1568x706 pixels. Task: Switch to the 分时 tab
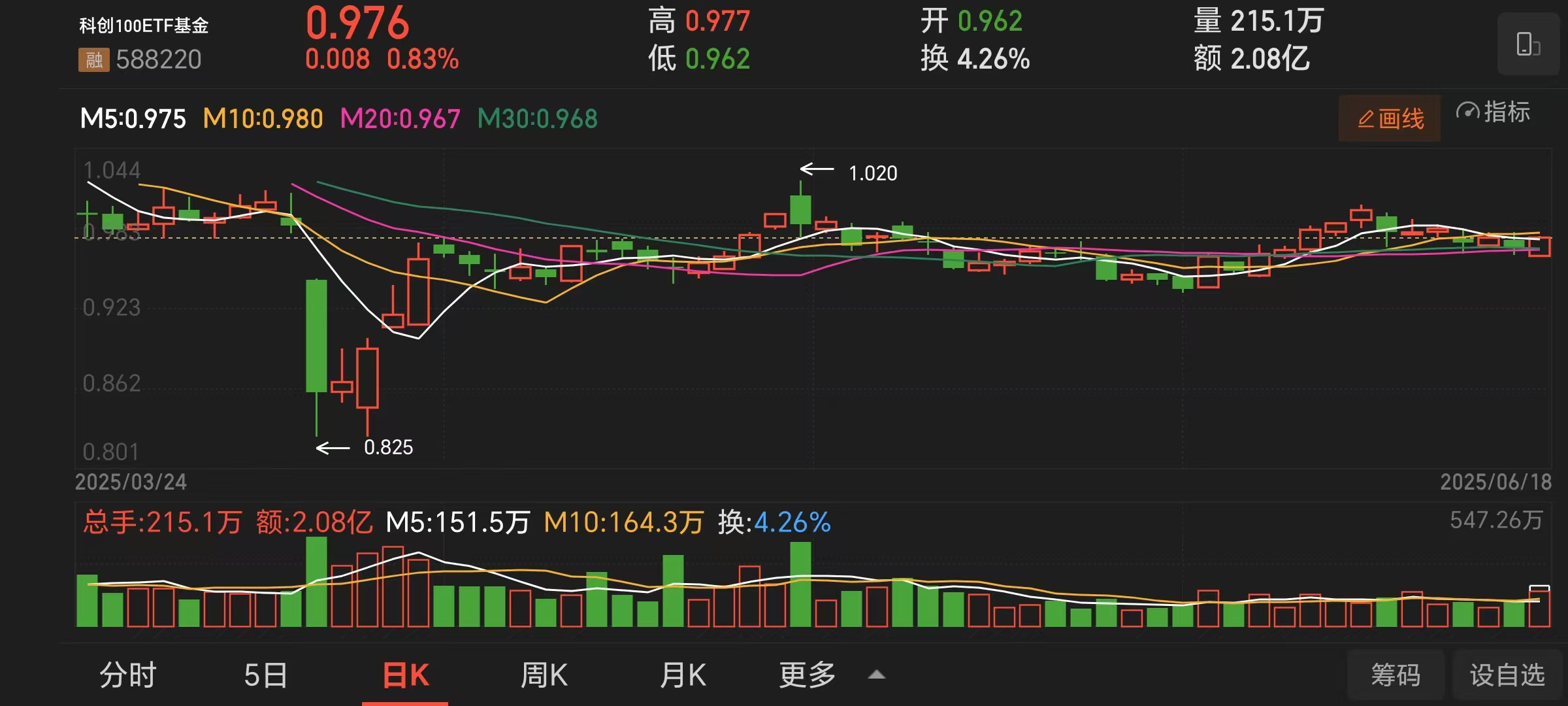128,675
